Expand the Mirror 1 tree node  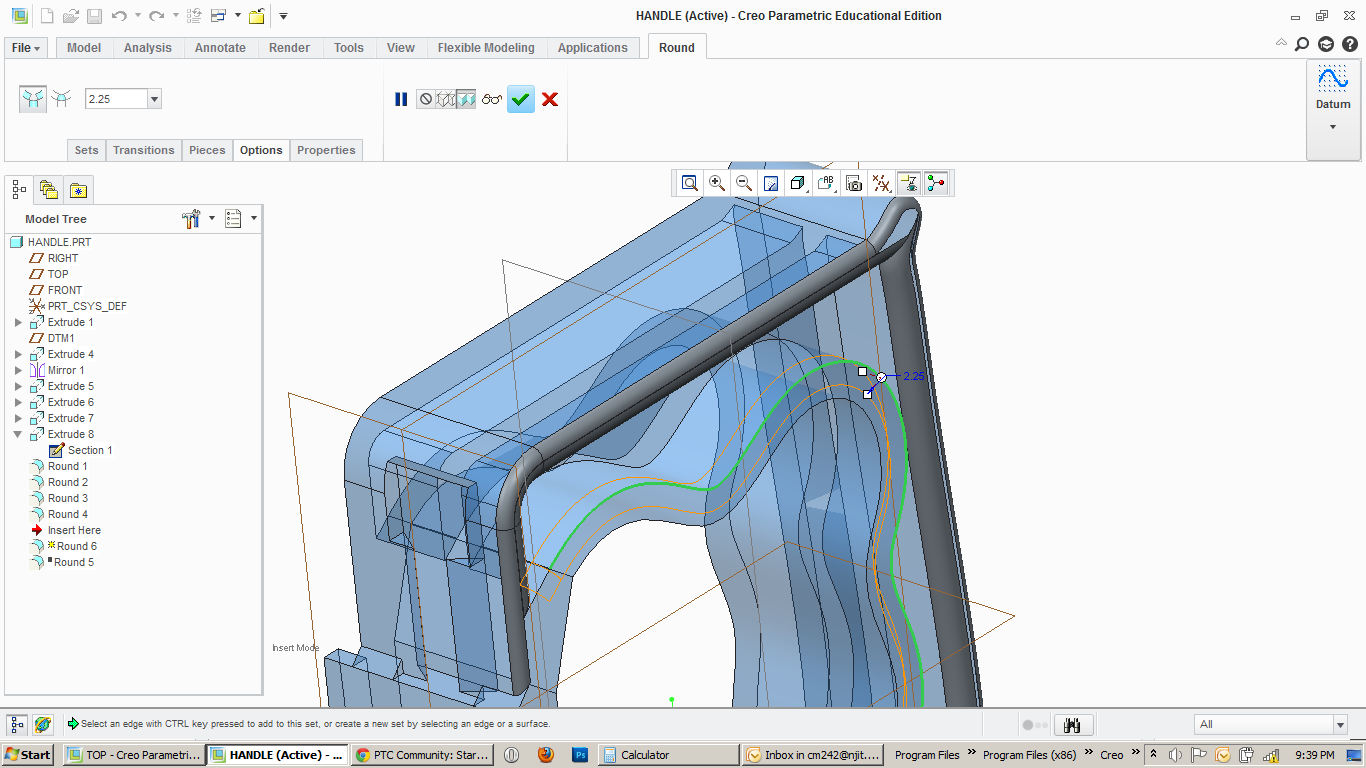[18, 371]
